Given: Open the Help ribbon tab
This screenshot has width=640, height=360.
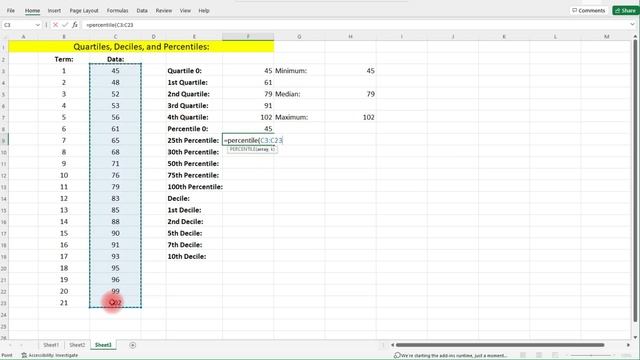Looking at the screenshot, I should (204, 11).
